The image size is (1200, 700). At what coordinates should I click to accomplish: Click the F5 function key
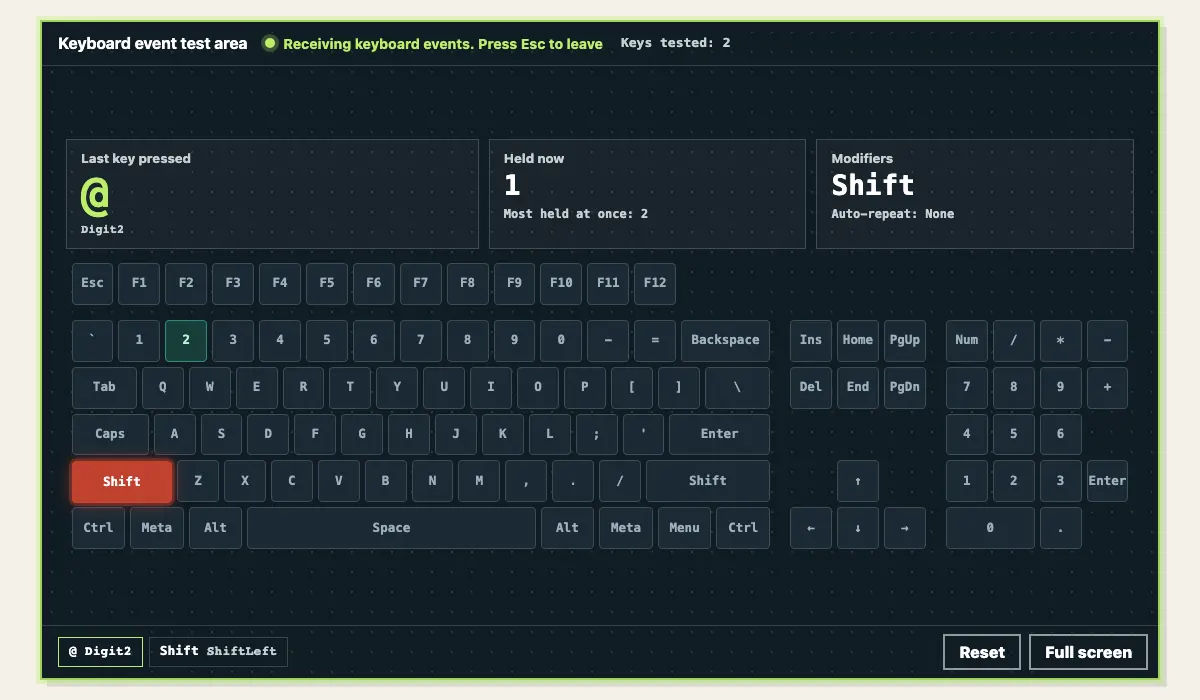click(327, 283)
